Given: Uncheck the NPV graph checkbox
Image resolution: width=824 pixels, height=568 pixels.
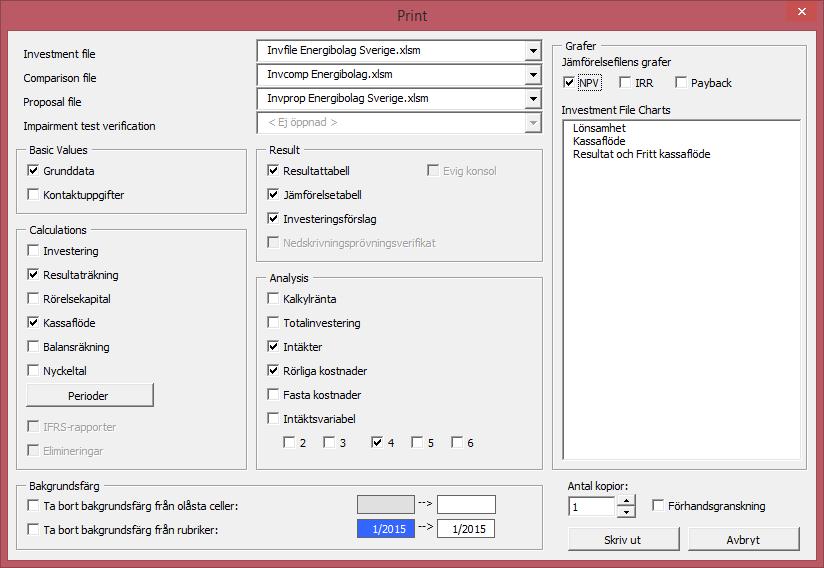Looking at the screenshot, I should 569,82.
